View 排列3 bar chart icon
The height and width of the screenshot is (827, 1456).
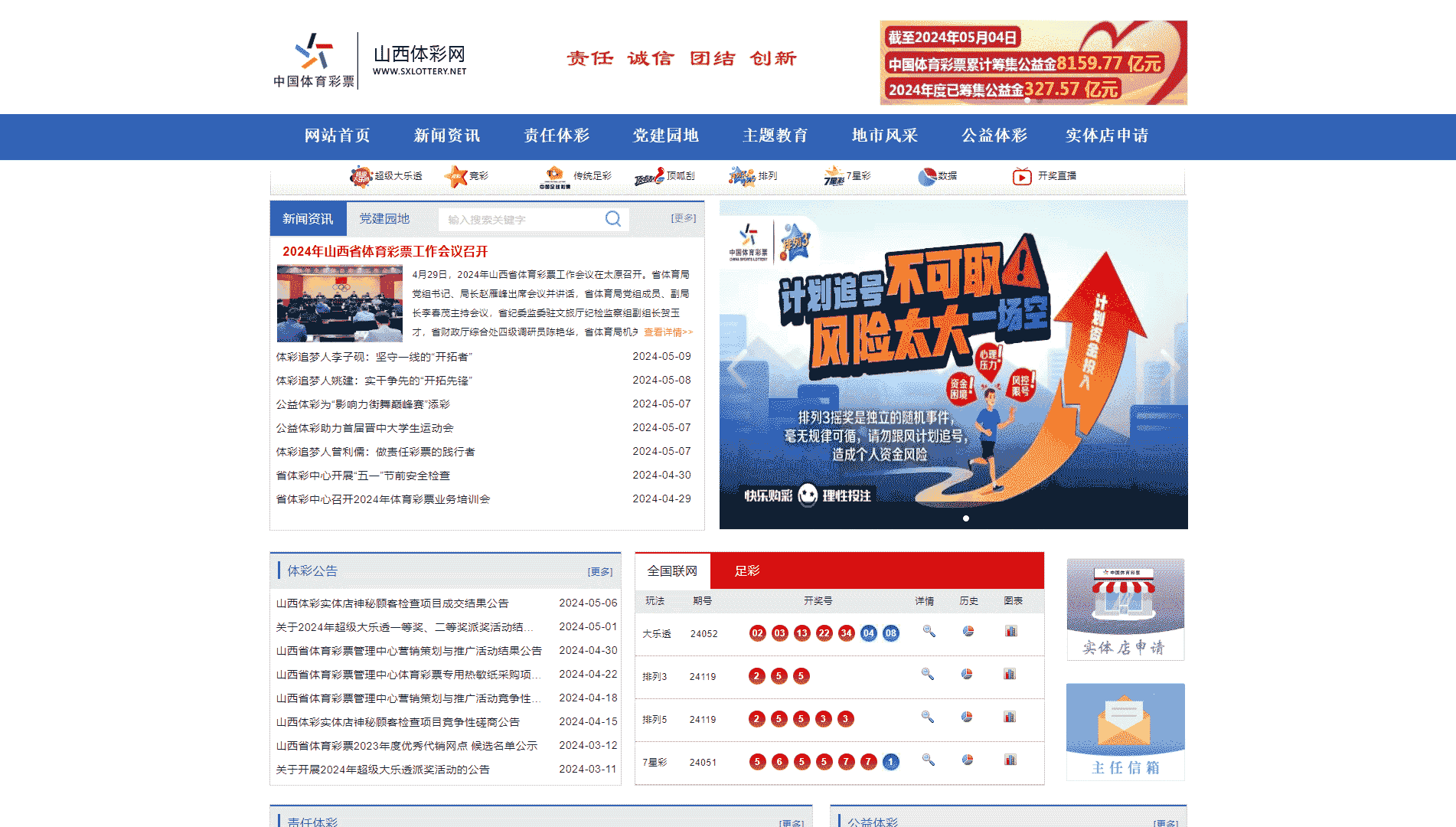(1010, 674)
